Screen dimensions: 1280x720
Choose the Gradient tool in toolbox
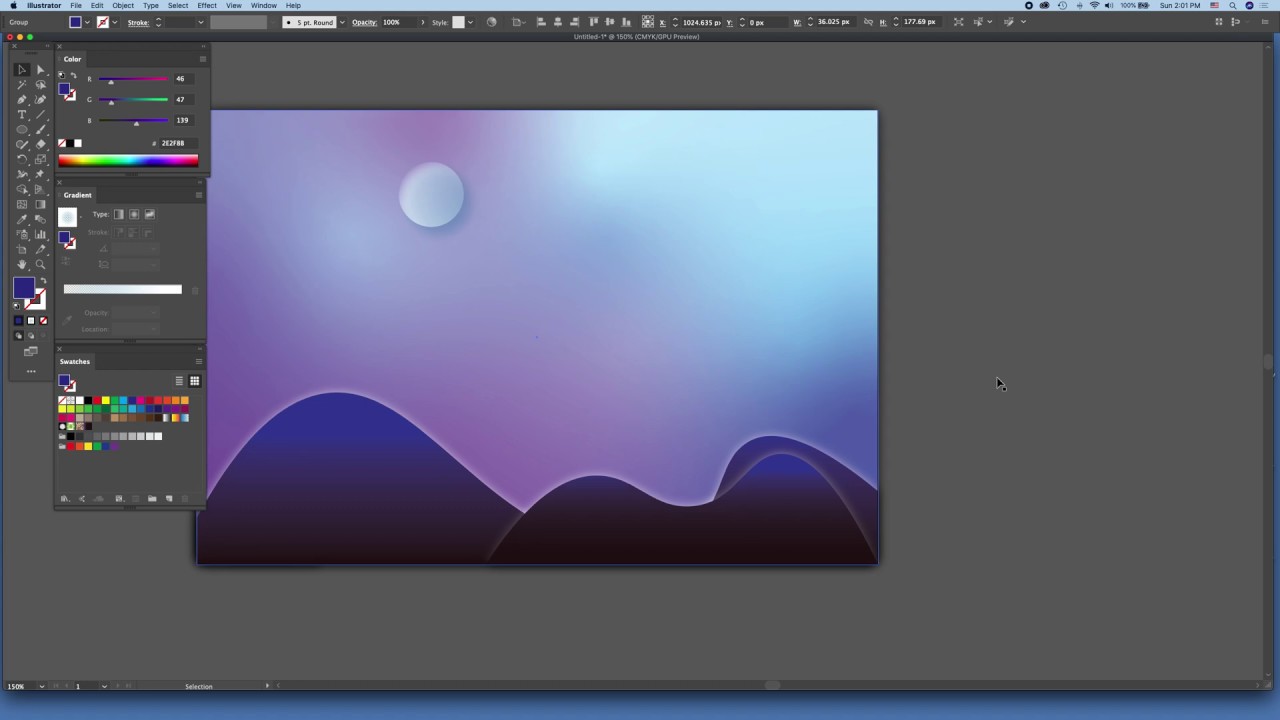pyautogui.click(x=41, y=204)
